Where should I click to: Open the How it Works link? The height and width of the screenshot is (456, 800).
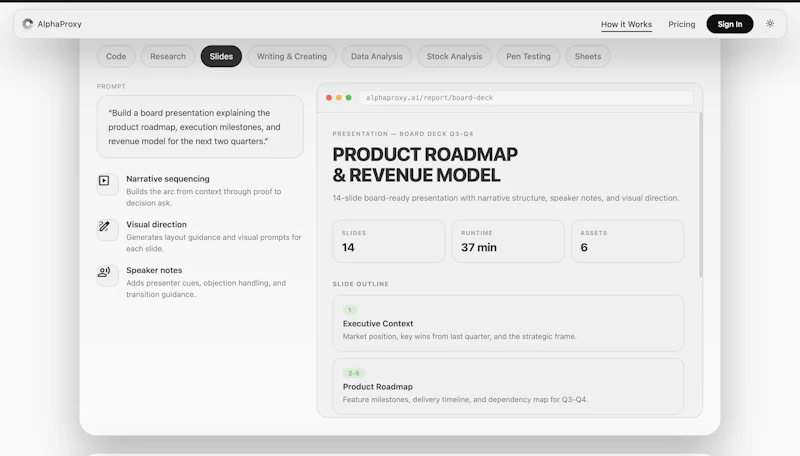click(626, 24)
